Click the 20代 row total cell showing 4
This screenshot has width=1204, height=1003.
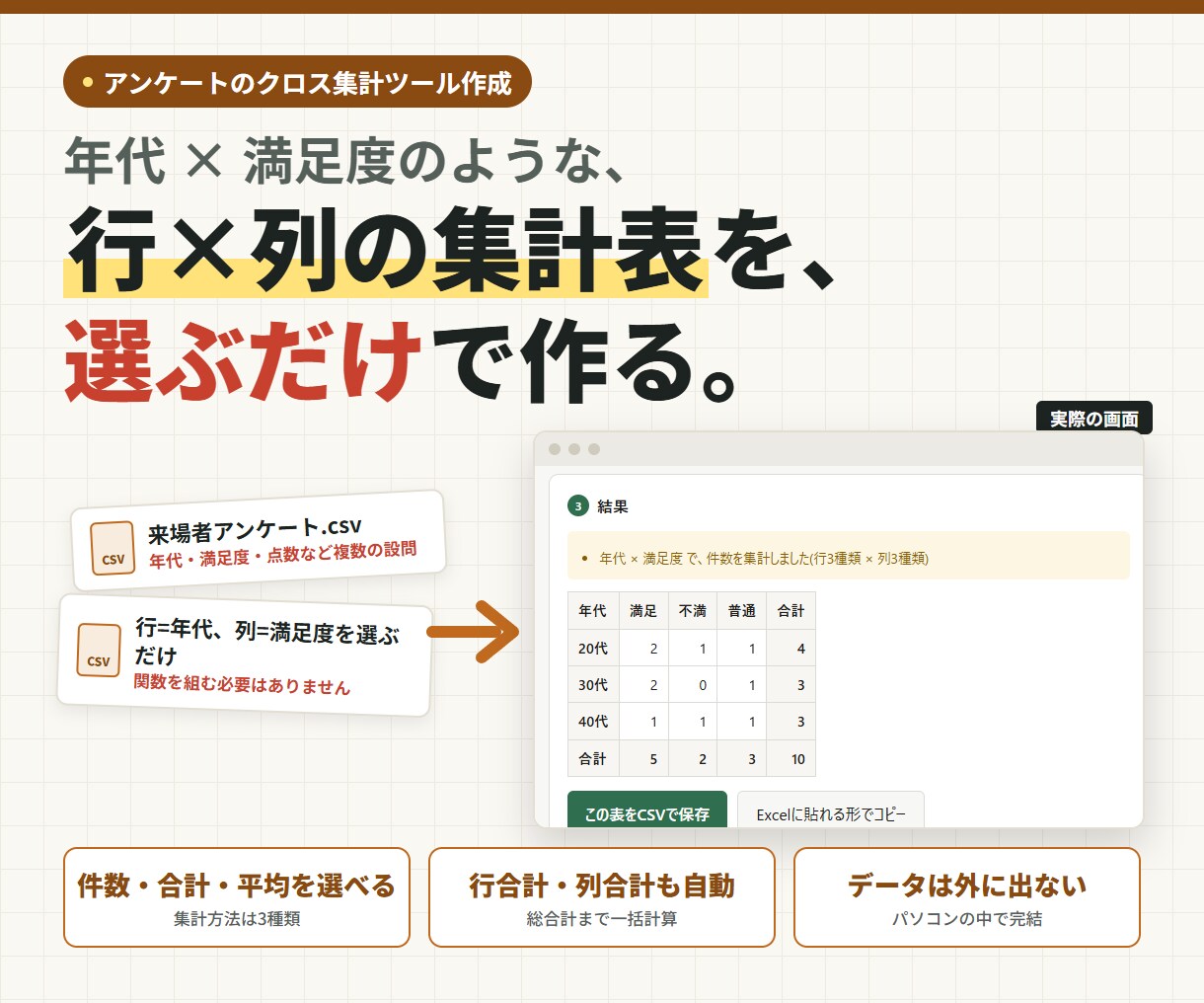[791, 649]
